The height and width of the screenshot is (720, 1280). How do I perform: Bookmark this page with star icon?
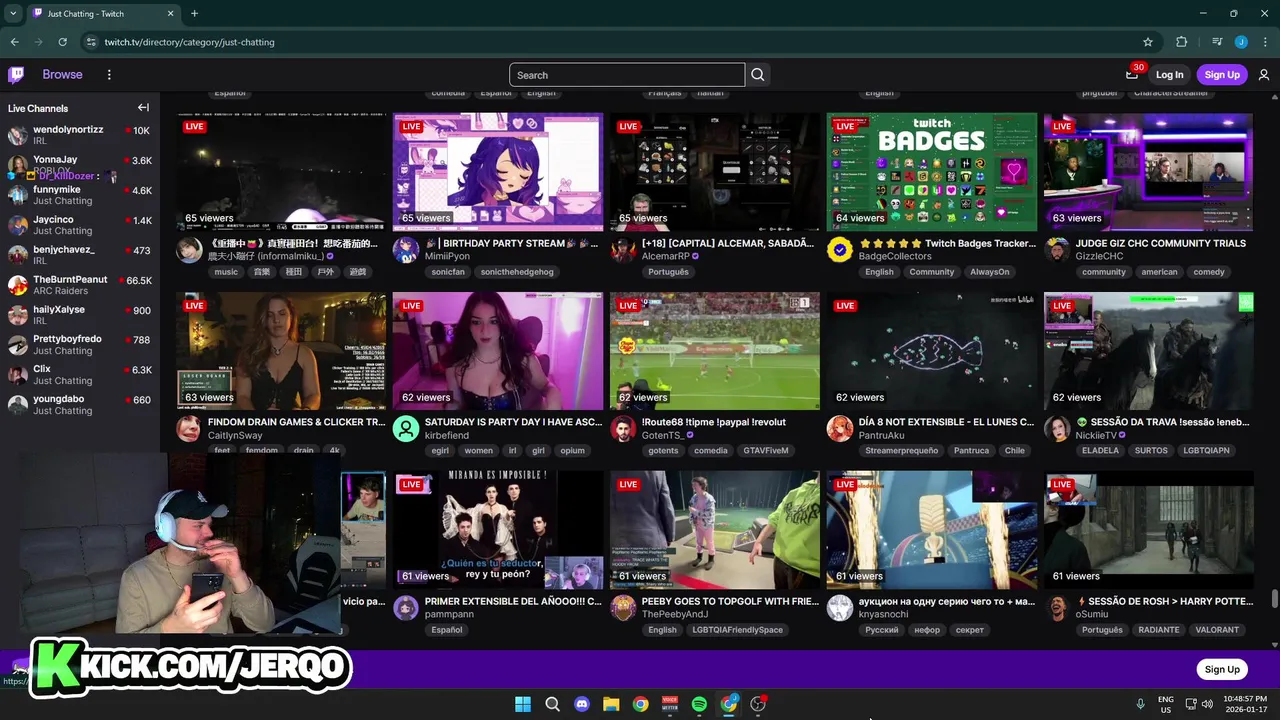click(x=1148, y=42)
